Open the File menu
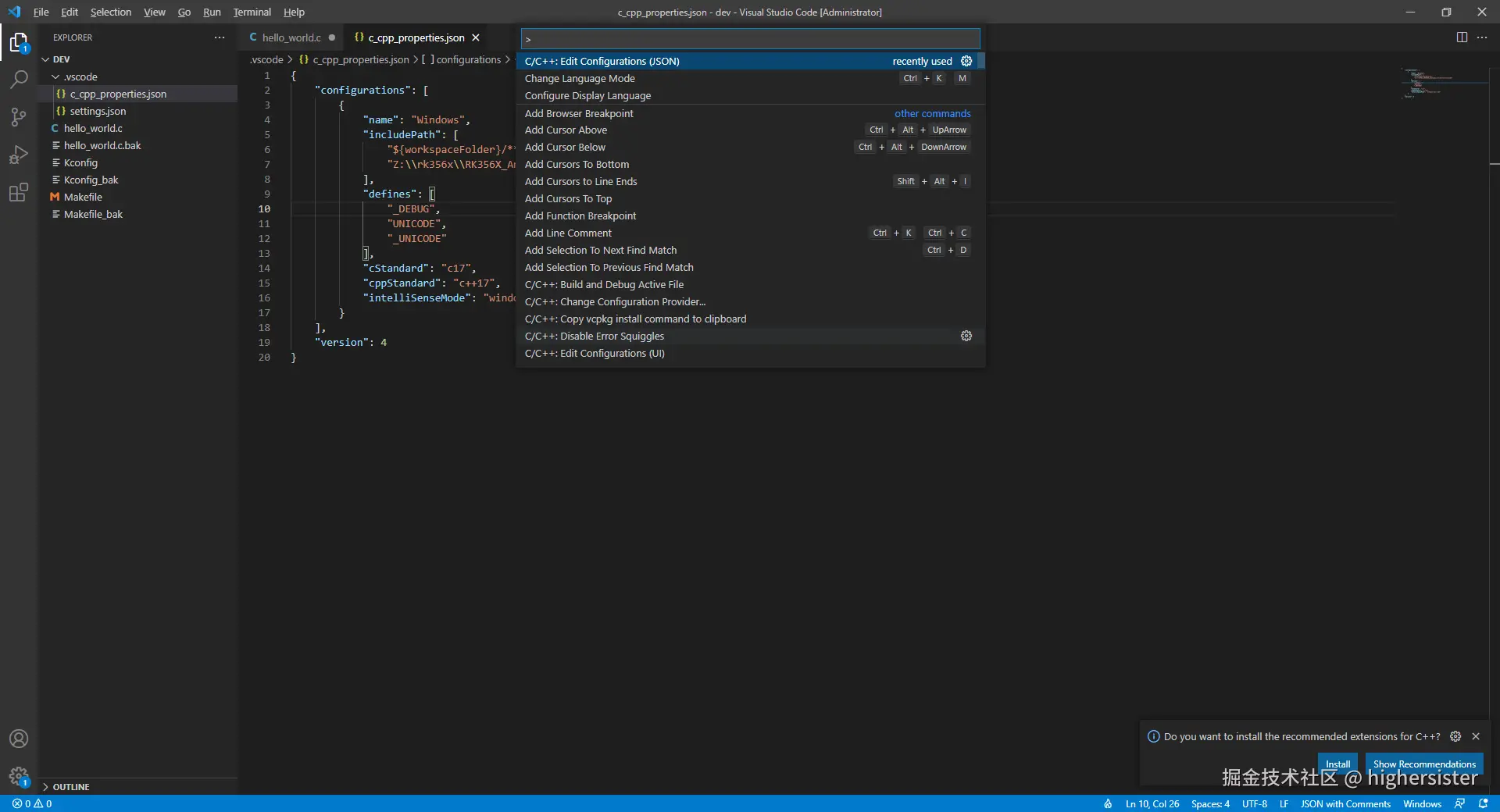Screen dimensions: 1500x812 41,12
